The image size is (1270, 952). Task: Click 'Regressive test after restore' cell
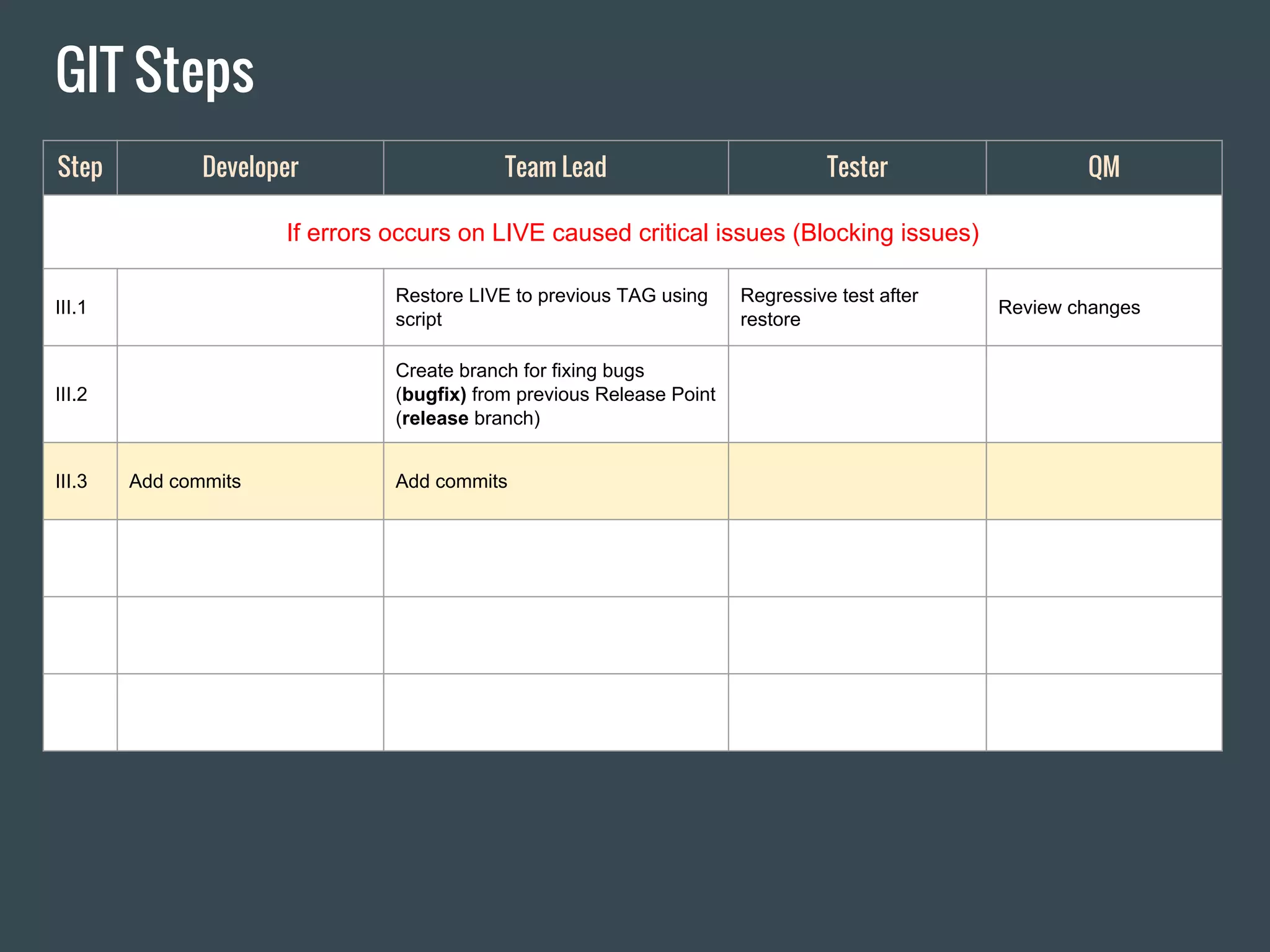[x=857, y=307]
